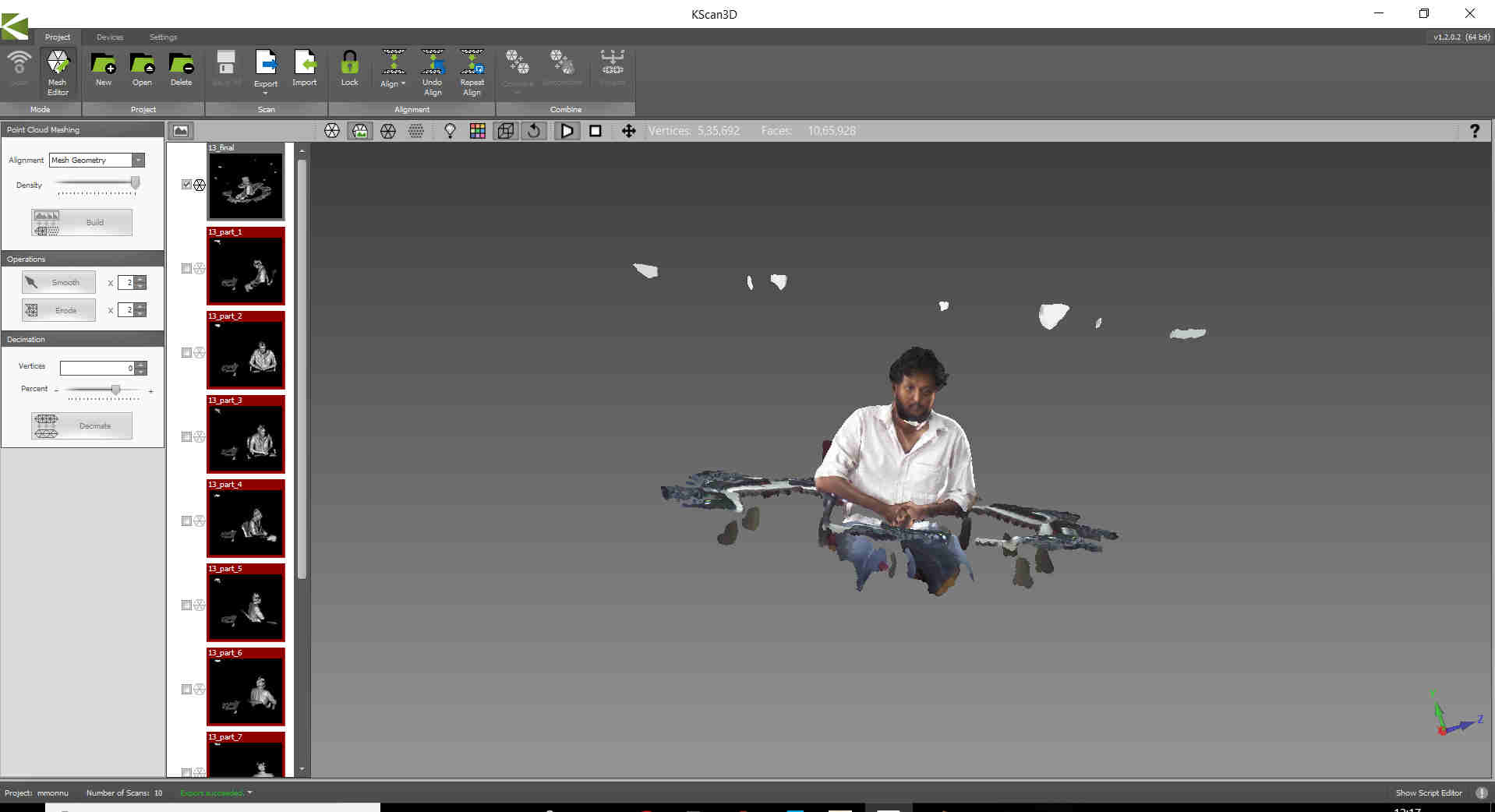
Task: Open the colored grid palette icon
Action: click(x=478, y=131)
